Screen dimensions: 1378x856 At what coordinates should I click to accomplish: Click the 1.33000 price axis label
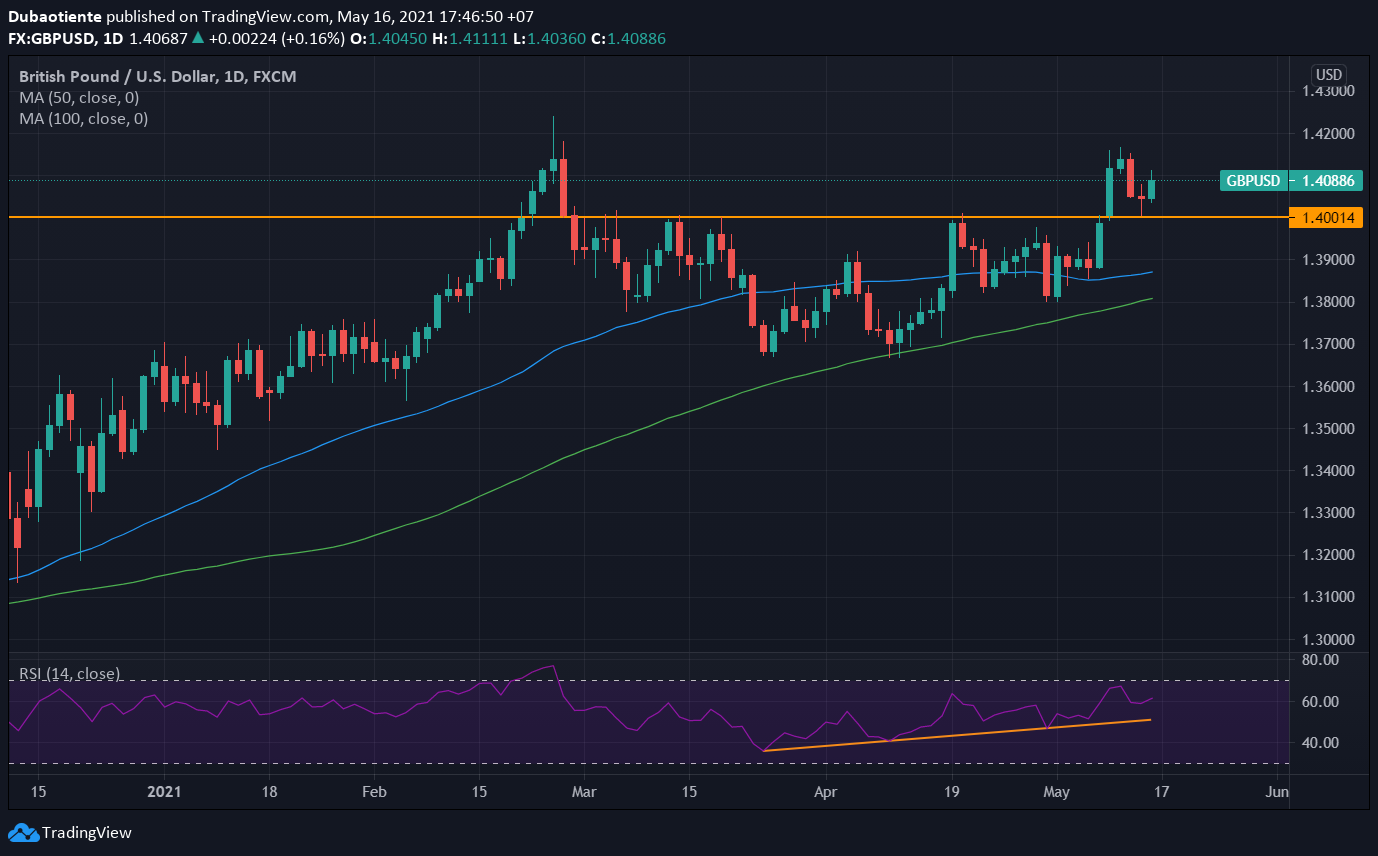1328,513
